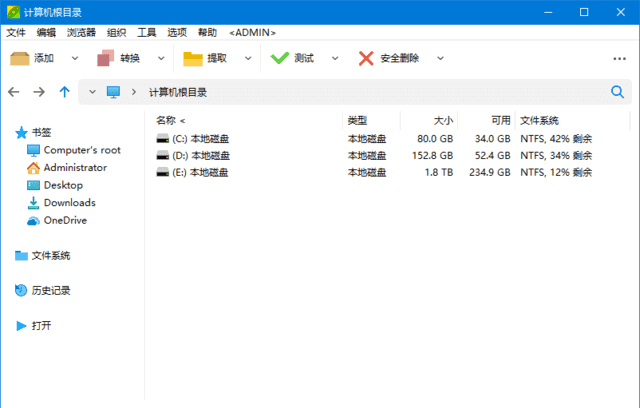Screen dimensions: 640x408
Task: Click the Desktop bookmark icon
Action: tap(33, 185)
